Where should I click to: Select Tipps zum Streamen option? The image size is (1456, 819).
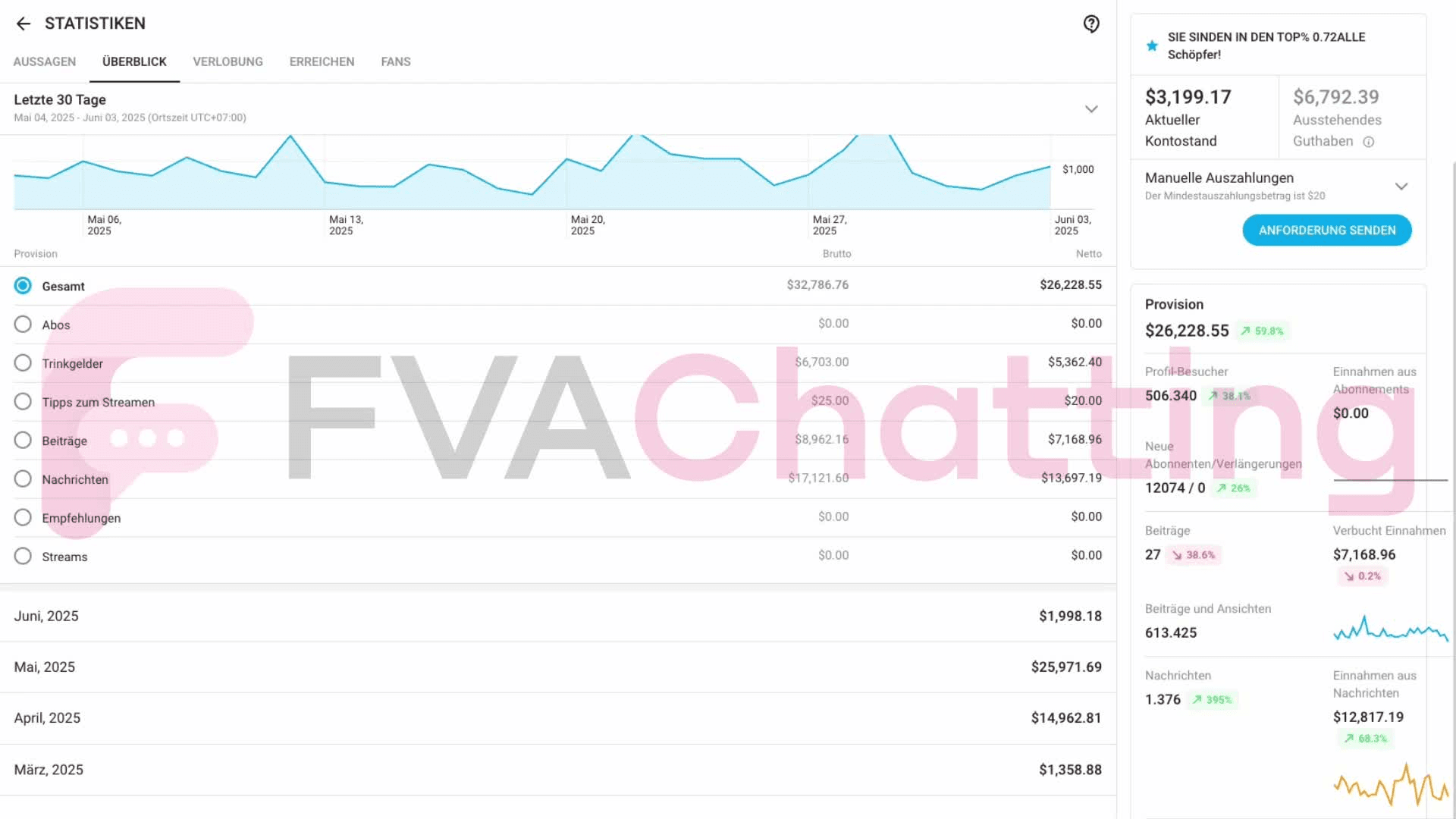tap(23, 401)
